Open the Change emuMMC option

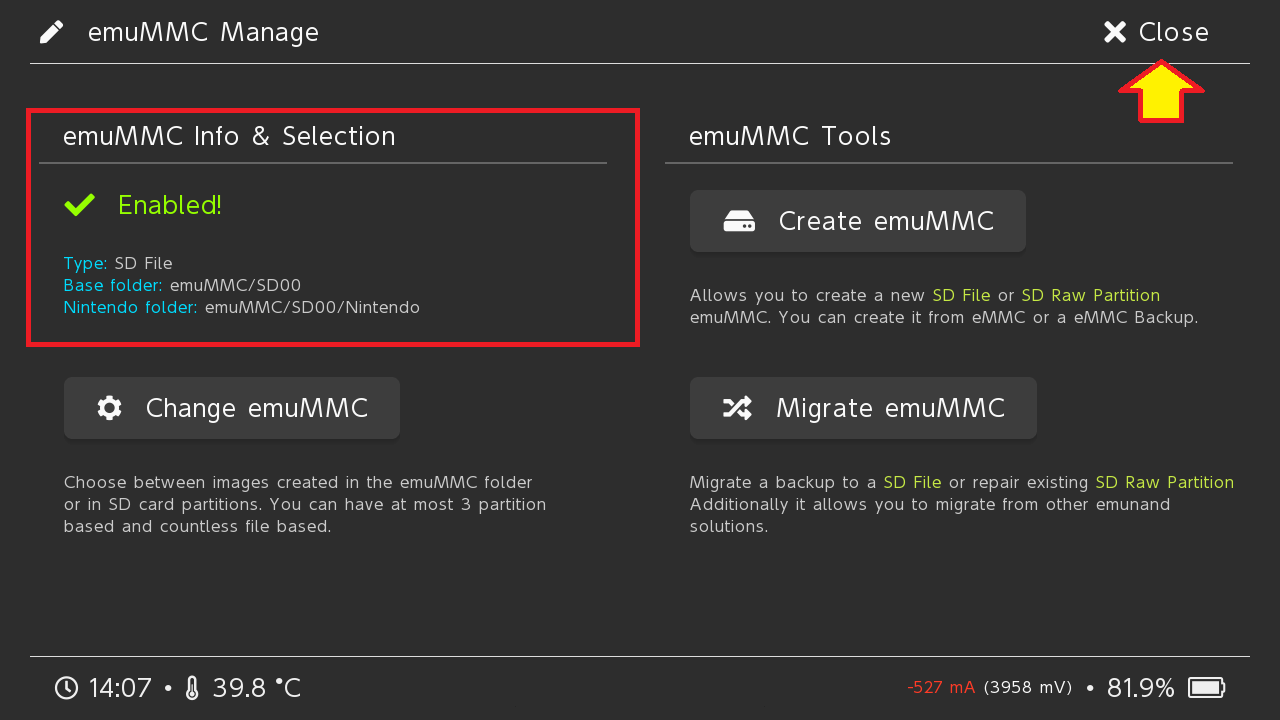232,408
